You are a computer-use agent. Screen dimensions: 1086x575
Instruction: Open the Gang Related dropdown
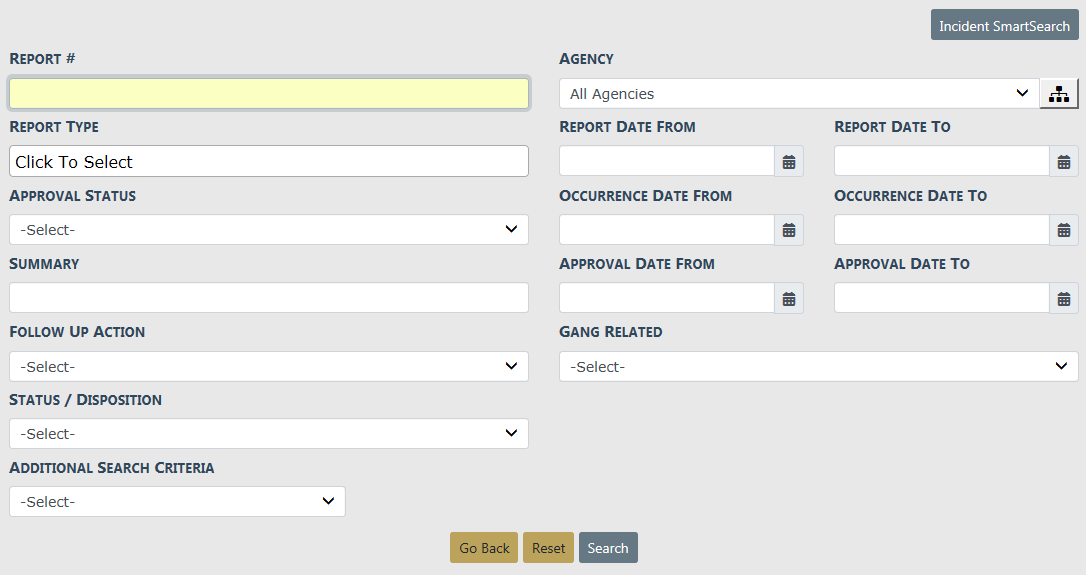(x=818, y=367)
